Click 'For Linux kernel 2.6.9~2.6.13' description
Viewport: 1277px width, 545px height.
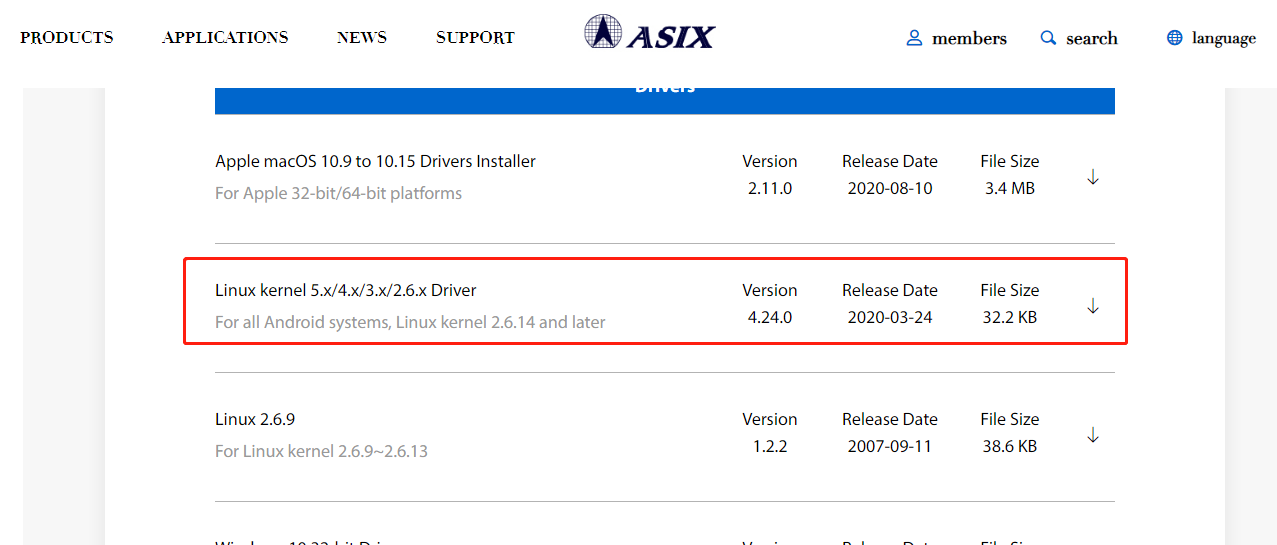tap(321, 451)
